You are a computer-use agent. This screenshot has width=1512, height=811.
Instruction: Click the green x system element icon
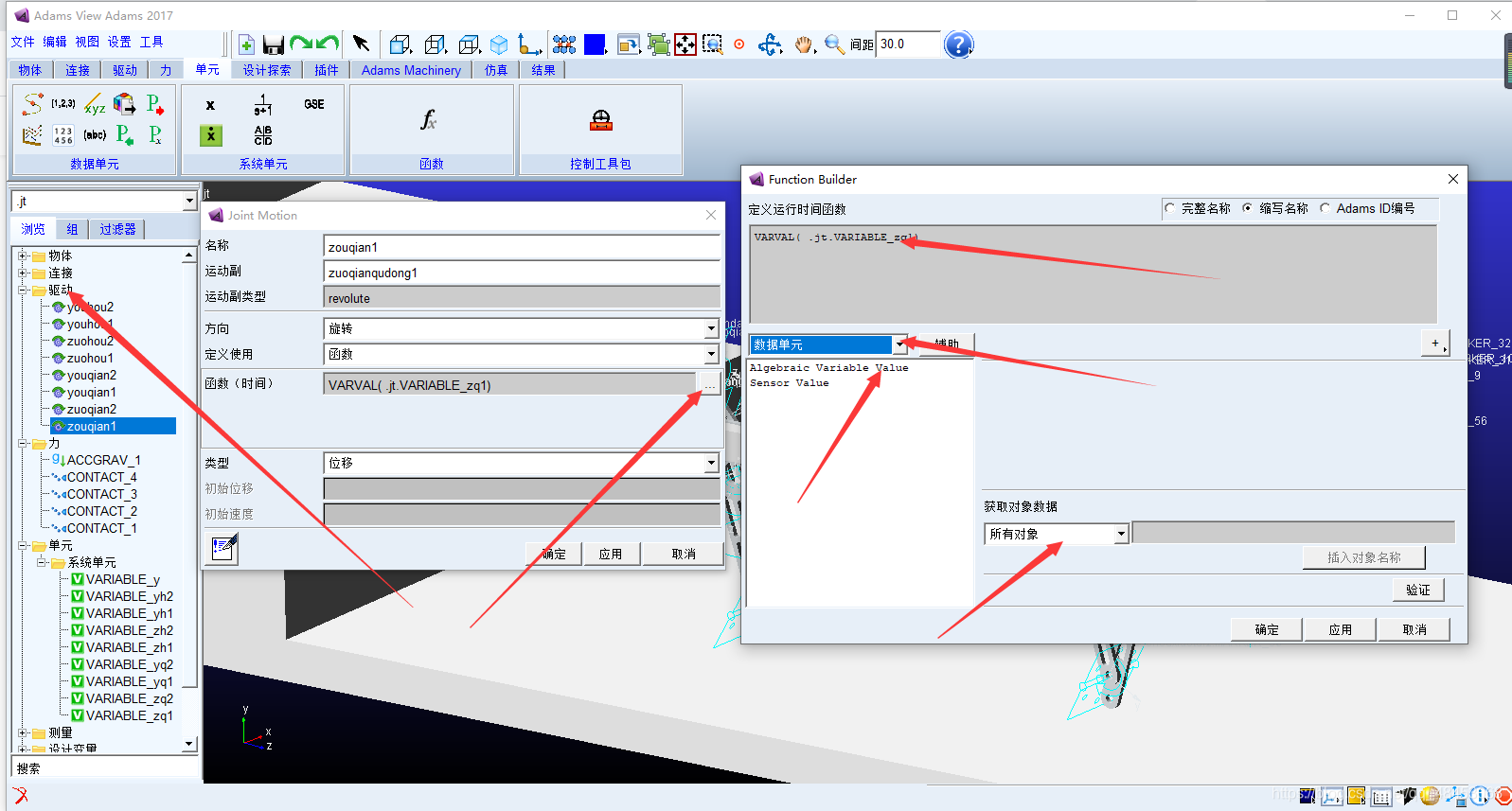pyautogui.click(x=211, y=135)
